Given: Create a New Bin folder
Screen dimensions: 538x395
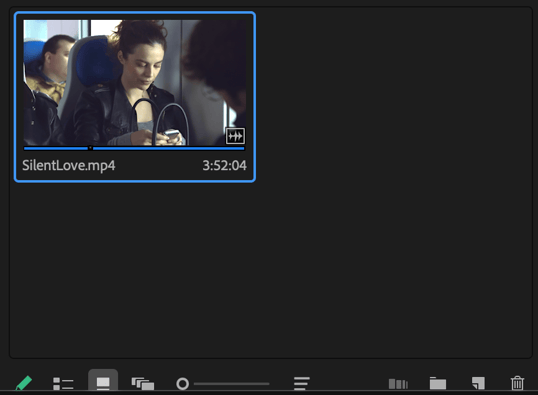Looking at the screenshot, I should tap(438, 383).
